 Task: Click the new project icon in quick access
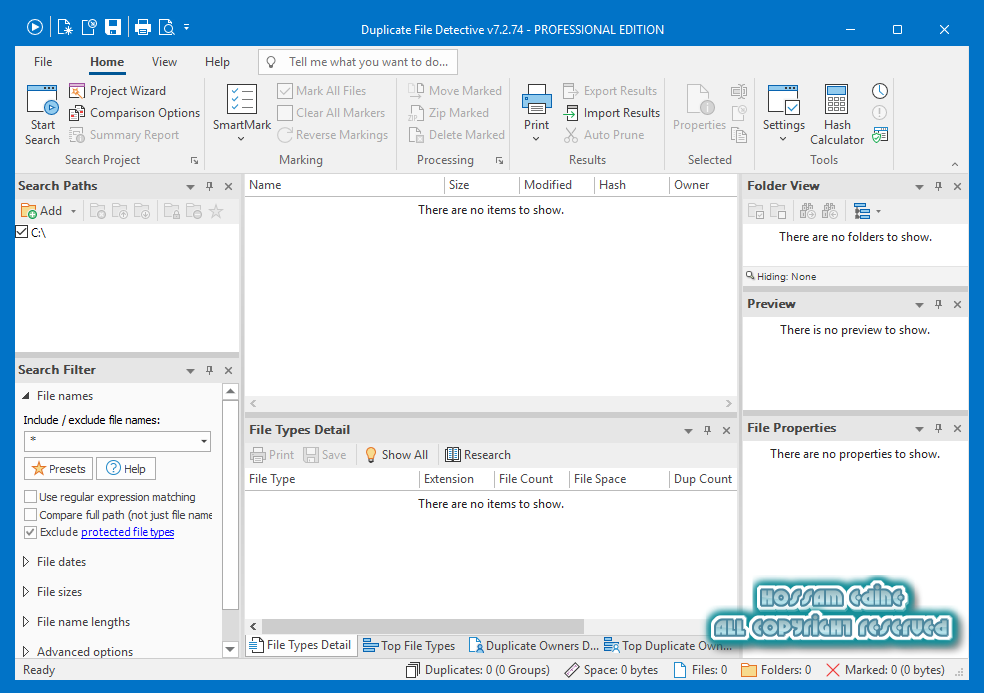click(x=65, y=27)
